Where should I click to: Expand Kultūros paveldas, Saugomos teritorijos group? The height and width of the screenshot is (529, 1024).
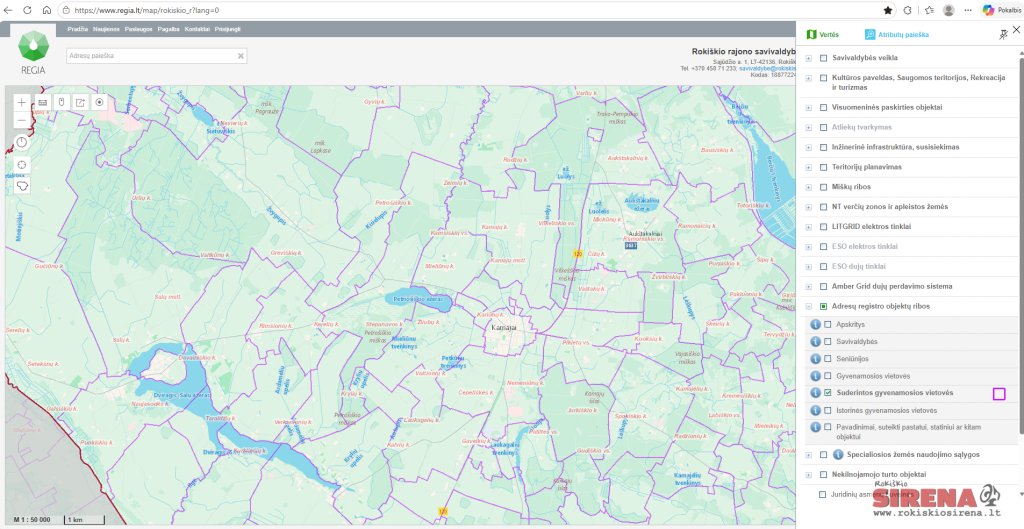(808, 78)
